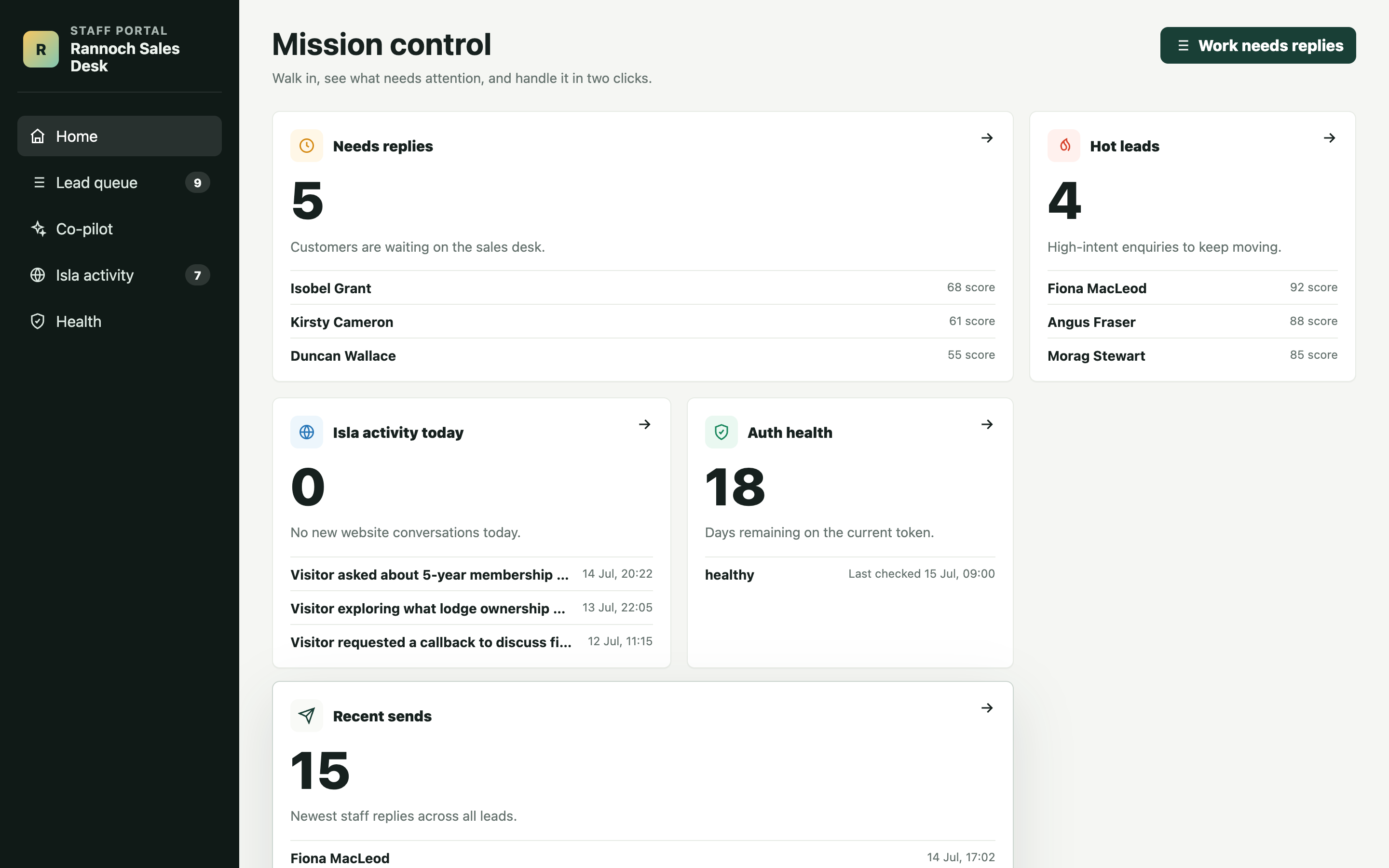
Task: Click the Isla activity today card title
Action: coord(398,432)
